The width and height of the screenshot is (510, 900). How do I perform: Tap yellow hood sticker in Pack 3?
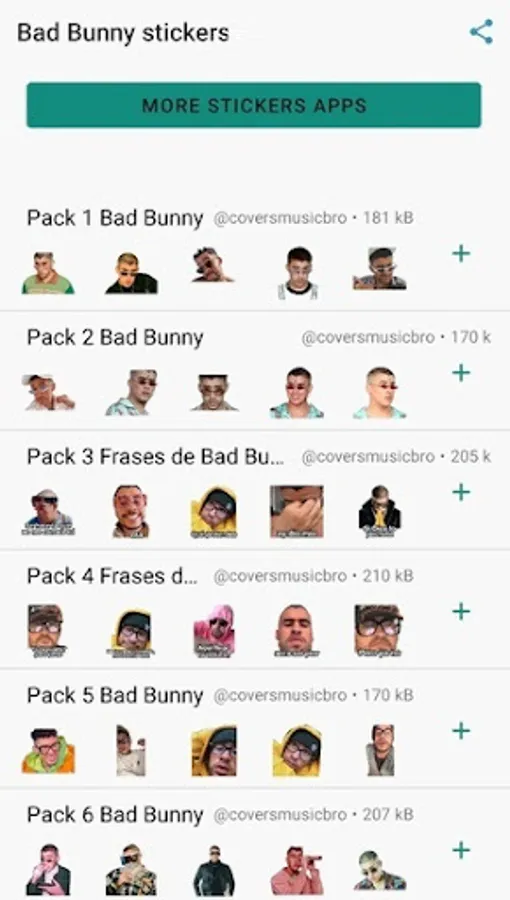(x=214, y=512)
